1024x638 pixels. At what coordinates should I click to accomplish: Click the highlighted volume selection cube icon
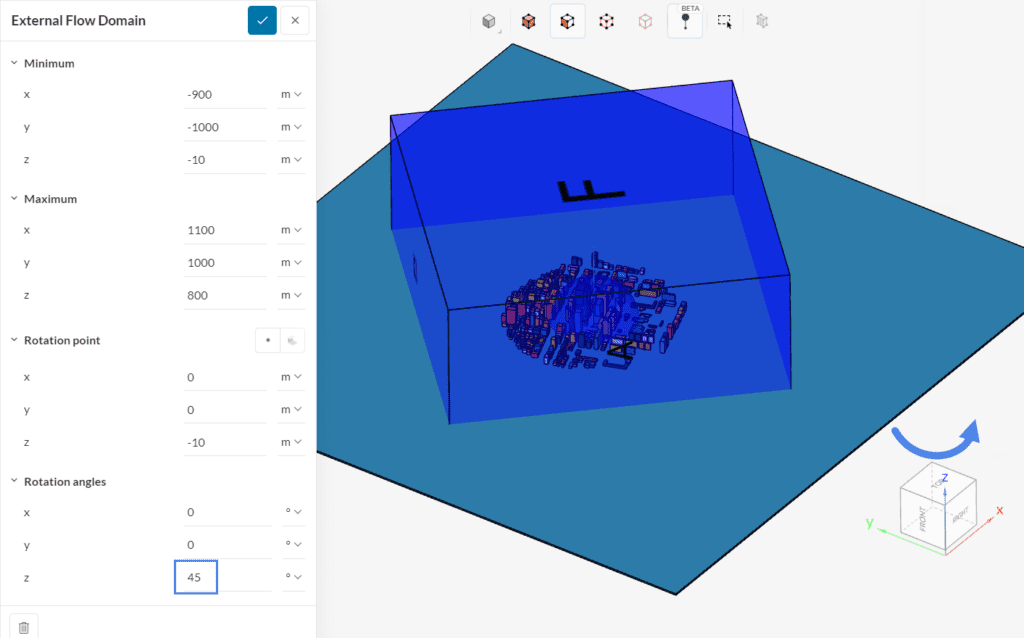pyautogui.click(x=567, y=20)
